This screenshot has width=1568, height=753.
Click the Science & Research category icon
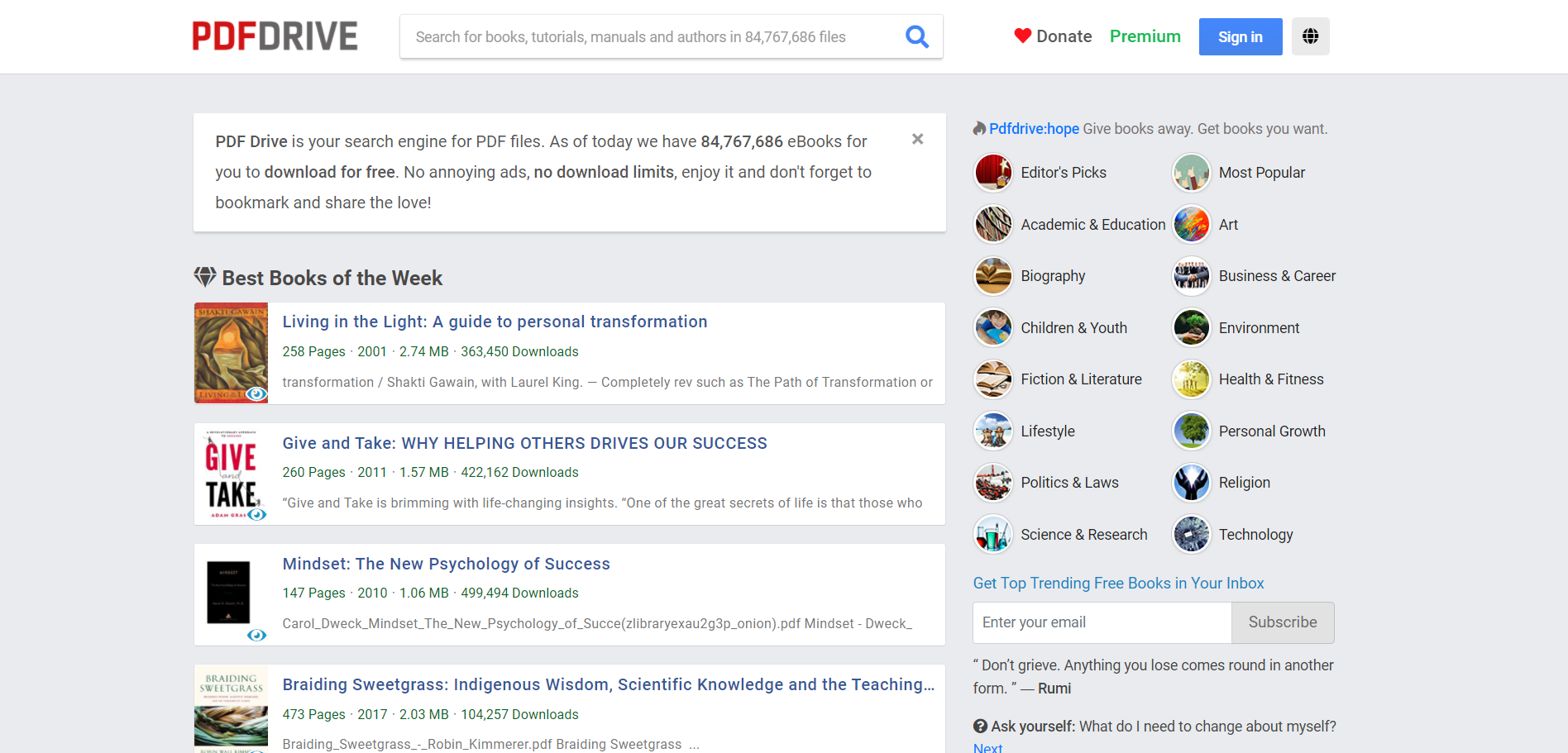[x=993, y=535]
